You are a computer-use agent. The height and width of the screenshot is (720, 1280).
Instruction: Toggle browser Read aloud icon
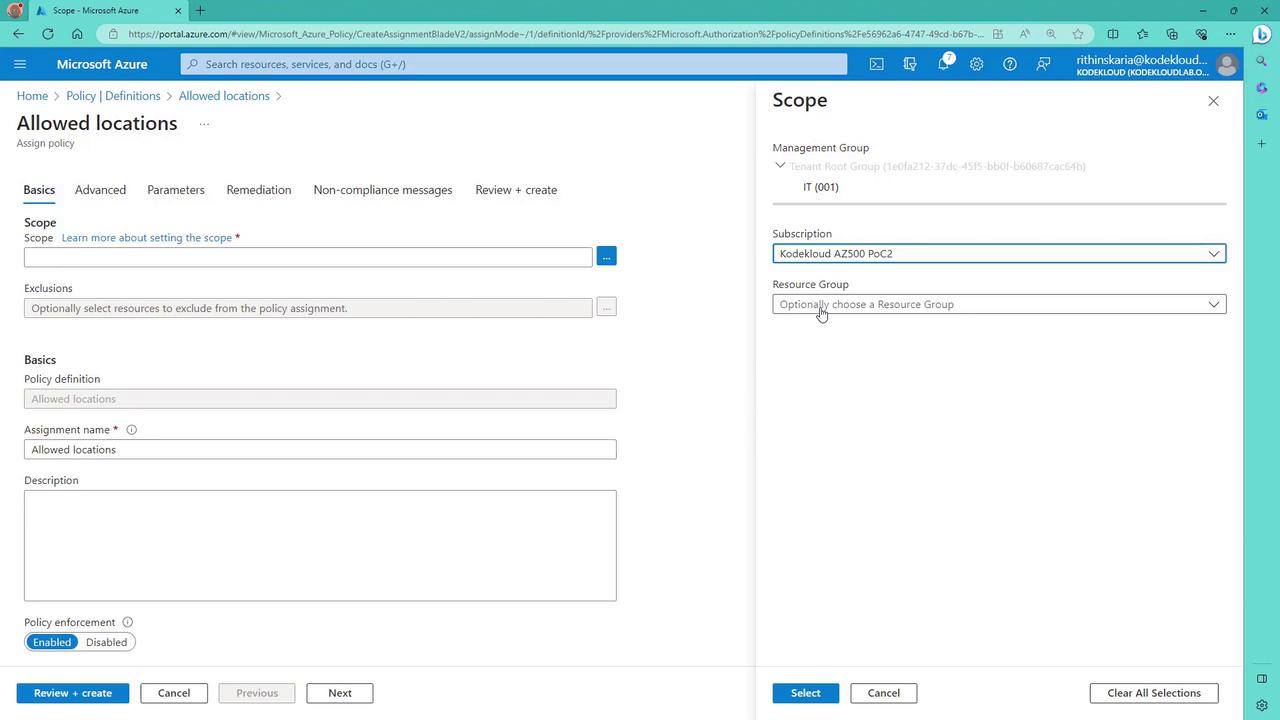pyautogui.click(x=1024, y=34)
